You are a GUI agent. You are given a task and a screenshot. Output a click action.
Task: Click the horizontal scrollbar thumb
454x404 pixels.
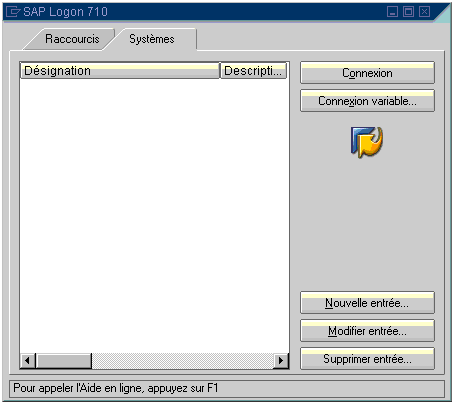(x=64, y=361)
